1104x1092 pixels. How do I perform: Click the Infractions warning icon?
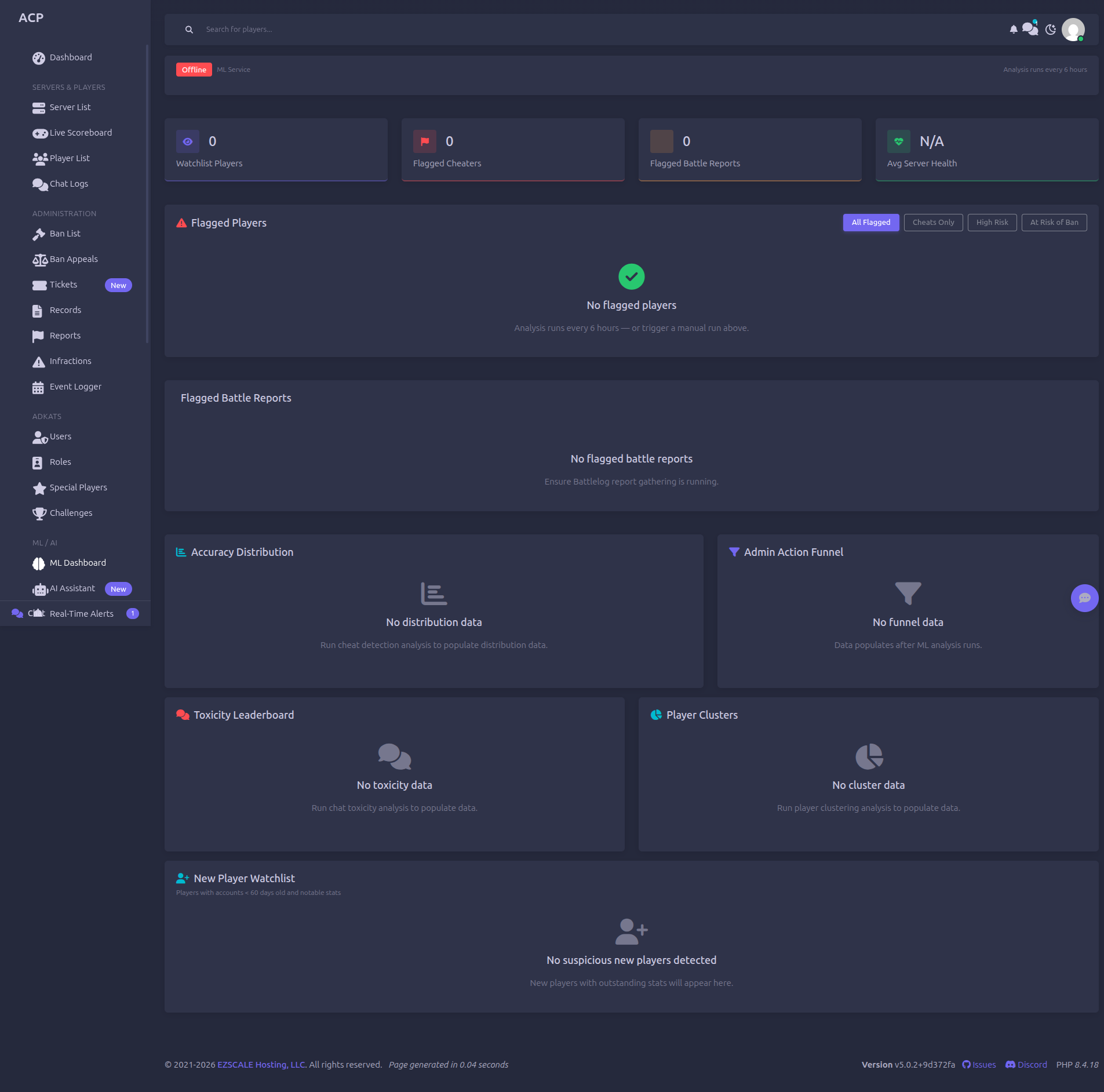pyautogui.click(x=39, y=362)
